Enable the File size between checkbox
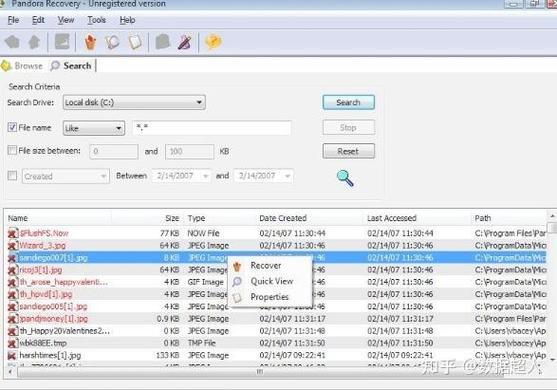This screenshot has width=557, height=390. tap(12, 150)
